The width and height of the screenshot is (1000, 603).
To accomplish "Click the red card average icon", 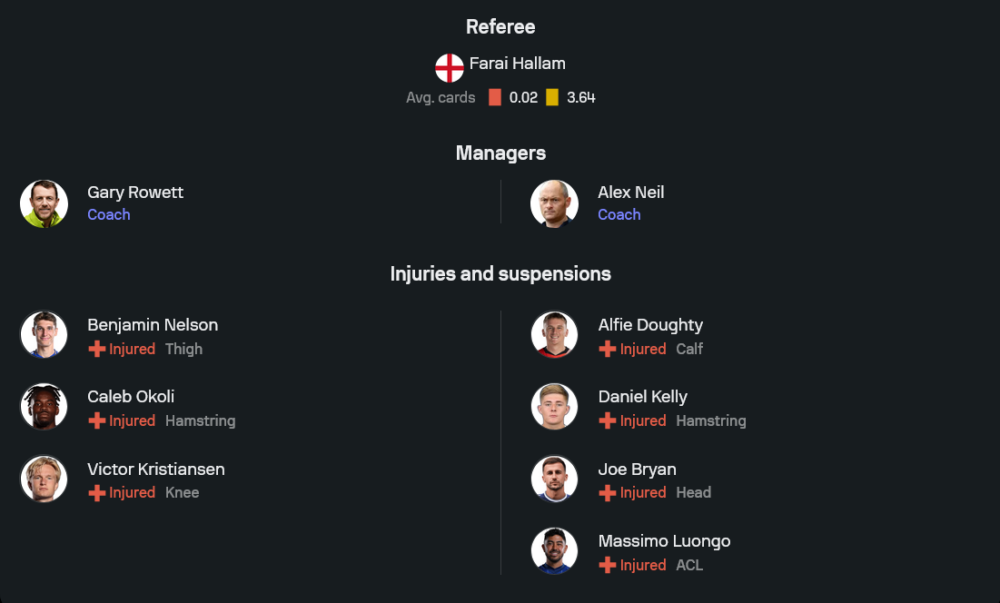I will (495, 98).
